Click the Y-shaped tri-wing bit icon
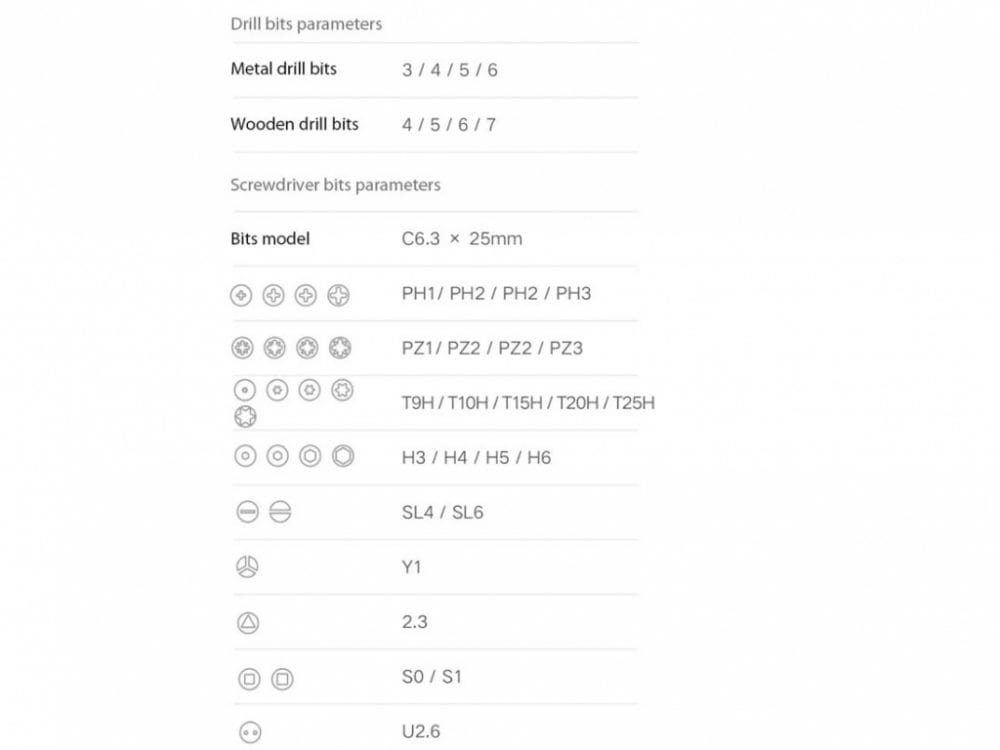Screen dimensions: 1000x750 tap(248, 567)
